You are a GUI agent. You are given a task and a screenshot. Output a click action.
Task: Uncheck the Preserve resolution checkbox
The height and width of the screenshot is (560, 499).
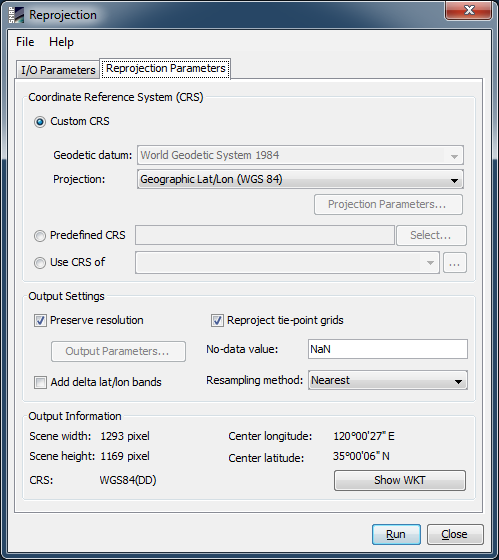[40, 320]
